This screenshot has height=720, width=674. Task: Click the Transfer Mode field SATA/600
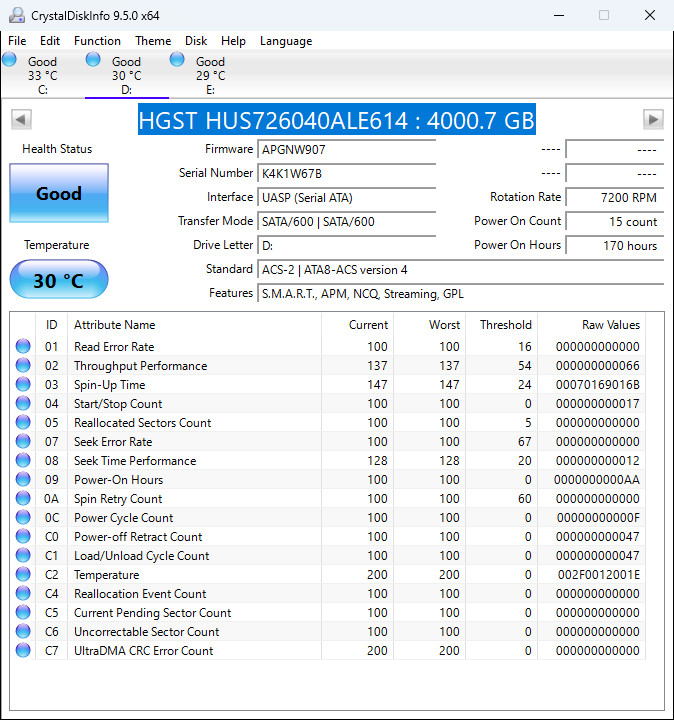coord(347,221)
